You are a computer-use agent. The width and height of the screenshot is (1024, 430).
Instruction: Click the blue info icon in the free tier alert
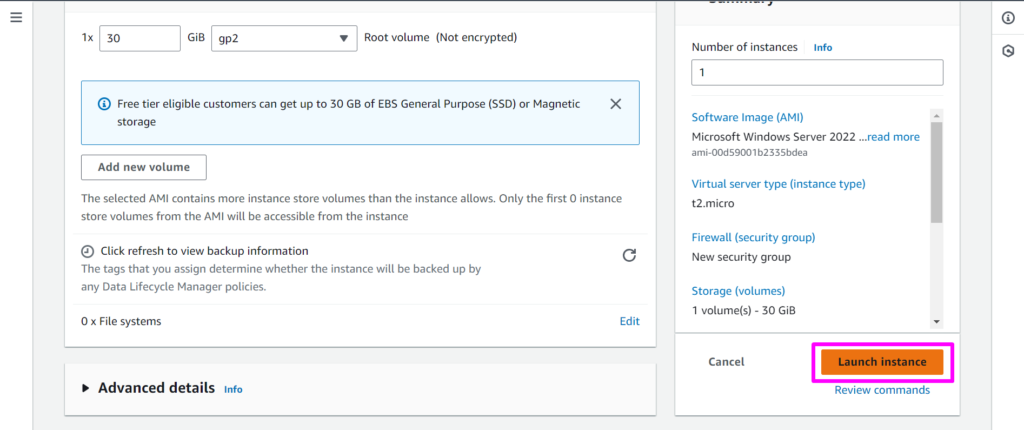pos(104,104)
